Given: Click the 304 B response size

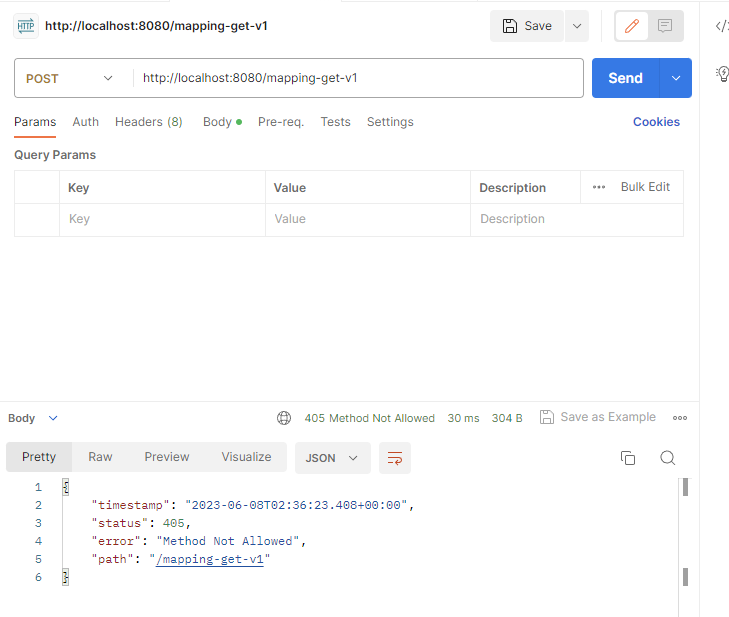Looking at the screenshot, I should coord(507,418).
